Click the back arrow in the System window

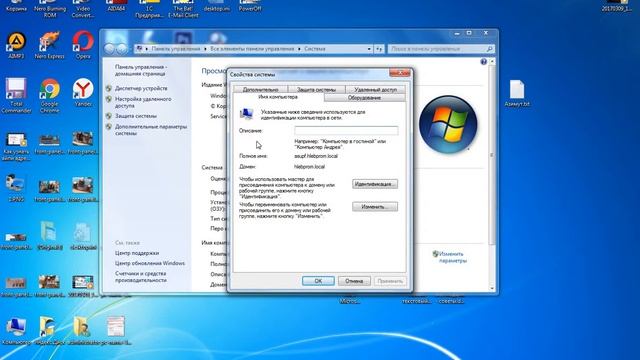[109, 49]
